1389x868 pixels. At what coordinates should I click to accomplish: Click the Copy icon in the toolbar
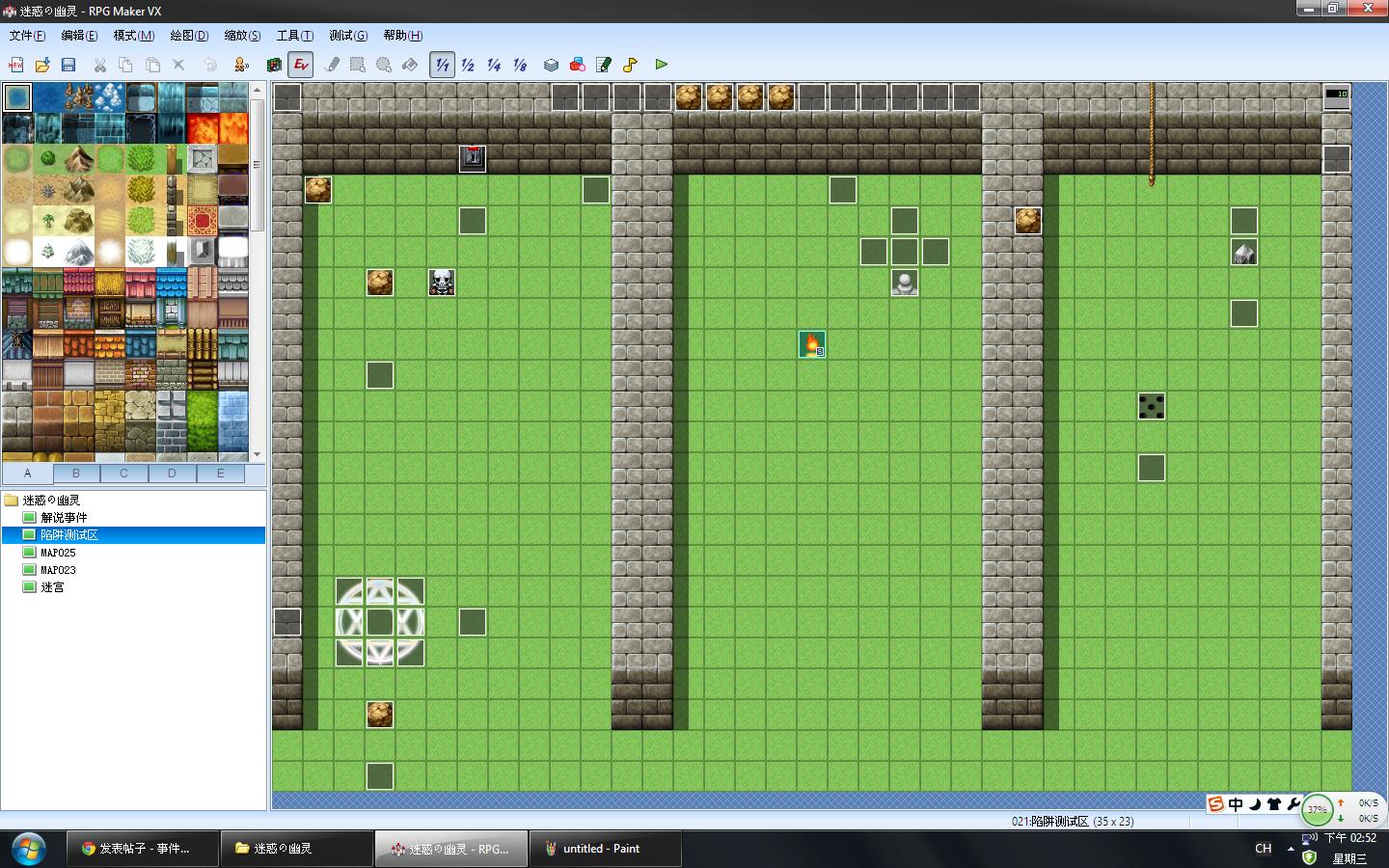pyautogui.click(x=125, y=65)
